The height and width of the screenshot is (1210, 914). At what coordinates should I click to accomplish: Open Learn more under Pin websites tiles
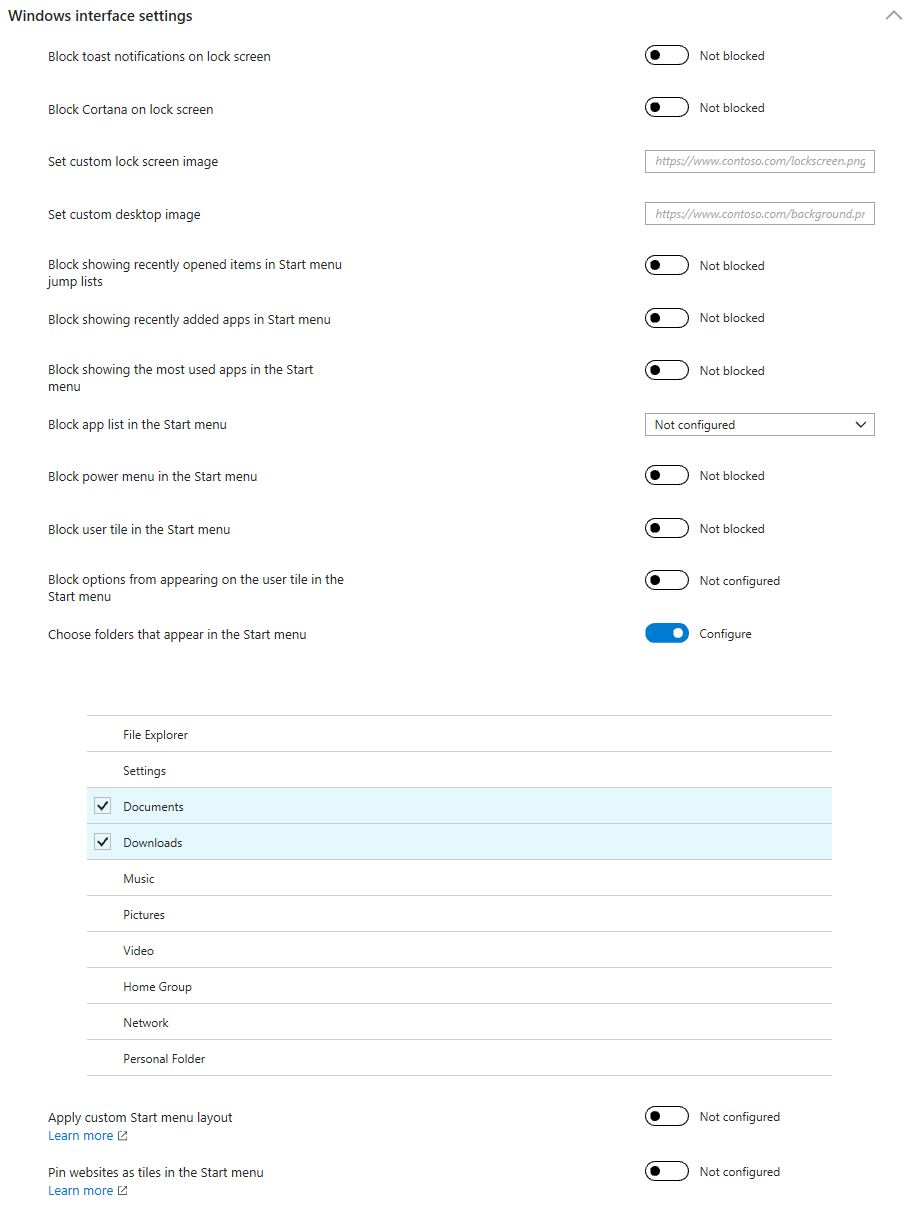click(80, 1190)
